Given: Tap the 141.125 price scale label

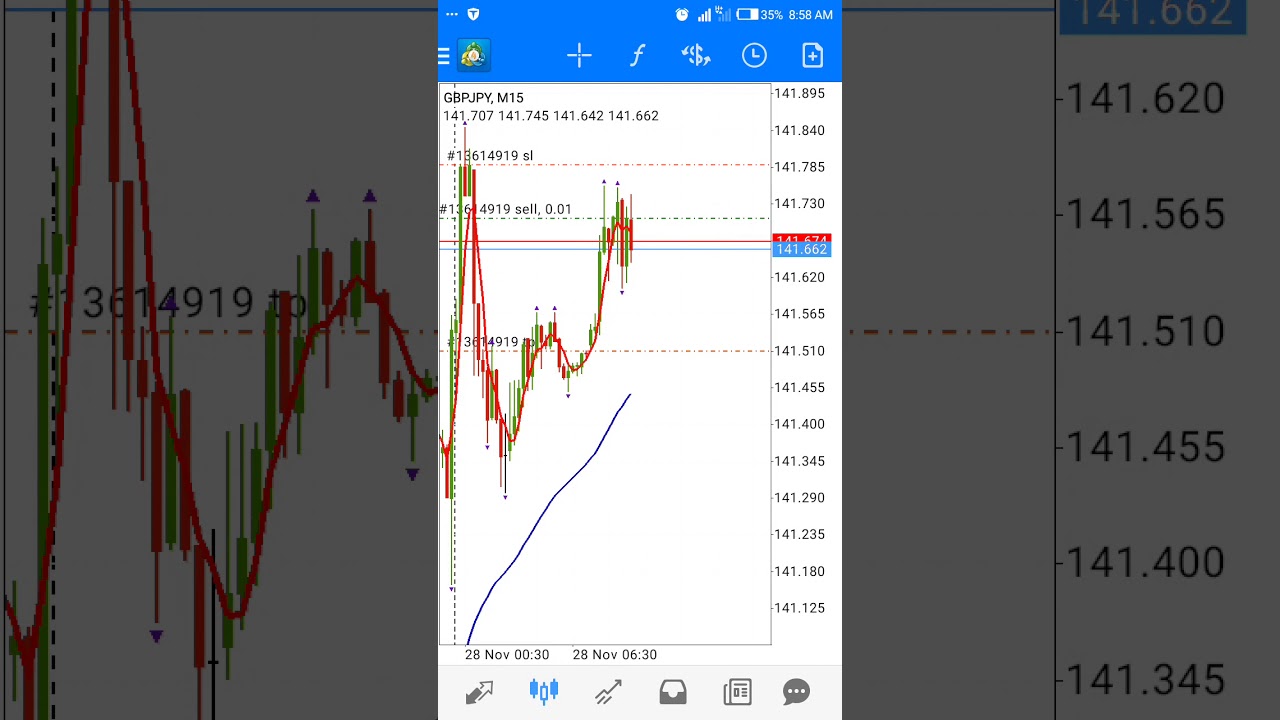Looking at the screenshot, I should coord(799,608).
